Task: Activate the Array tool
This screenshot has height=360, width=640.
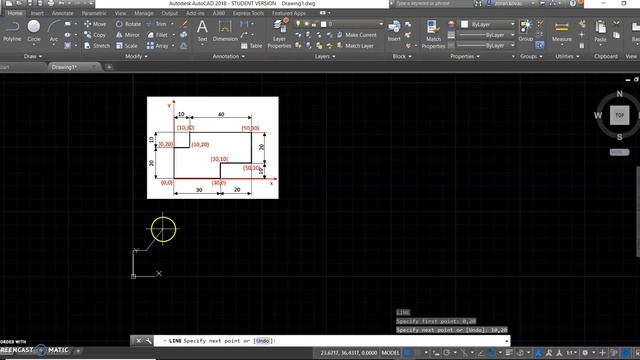Action: pyautogui.click(x=158, y=46)
